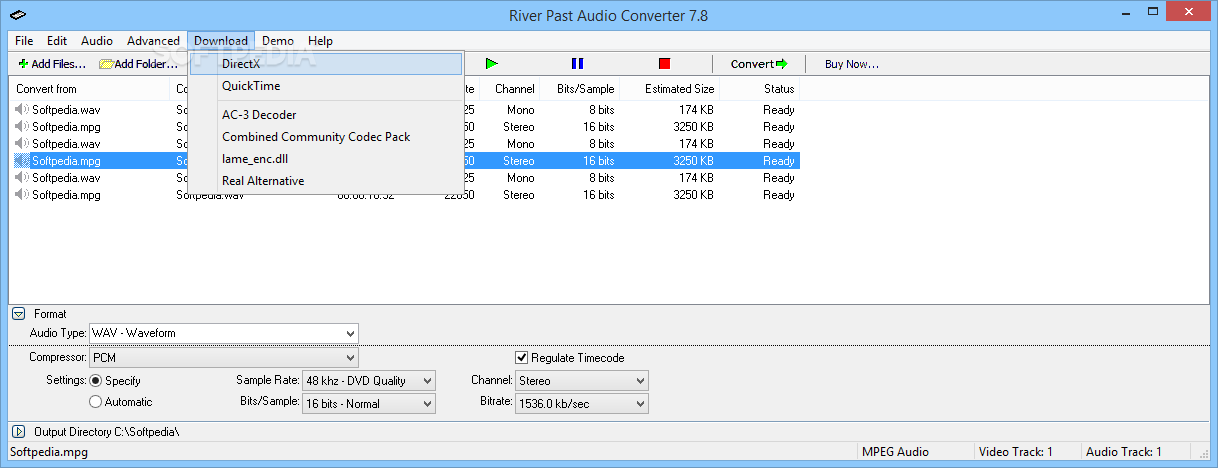
Task: Choose lame_enc.dll from Download menu
Action: (326, 159)
